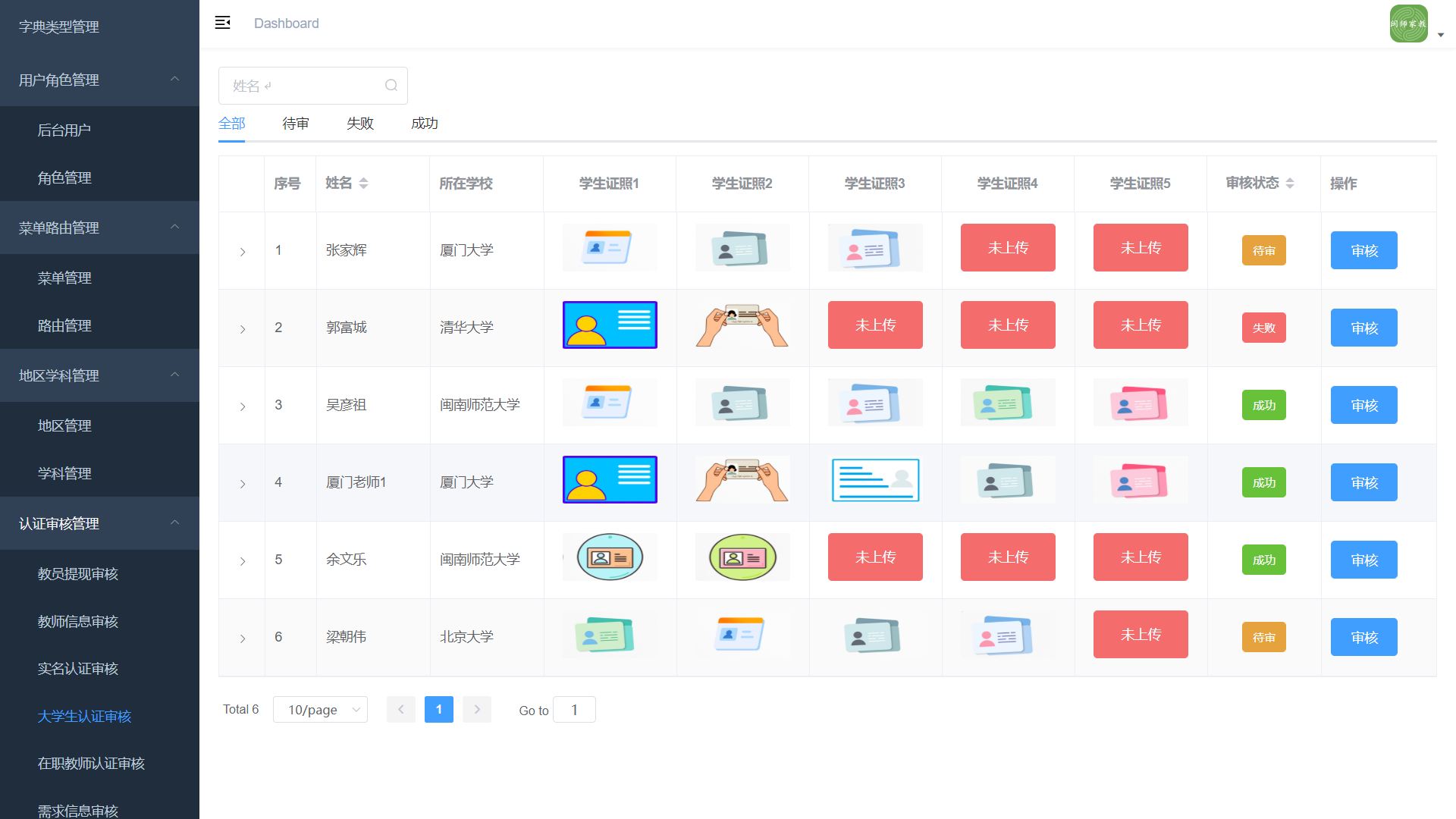The image size is (1456, 819).
Task: Click previous page arrow in pagination
Action: click(400, 709)
